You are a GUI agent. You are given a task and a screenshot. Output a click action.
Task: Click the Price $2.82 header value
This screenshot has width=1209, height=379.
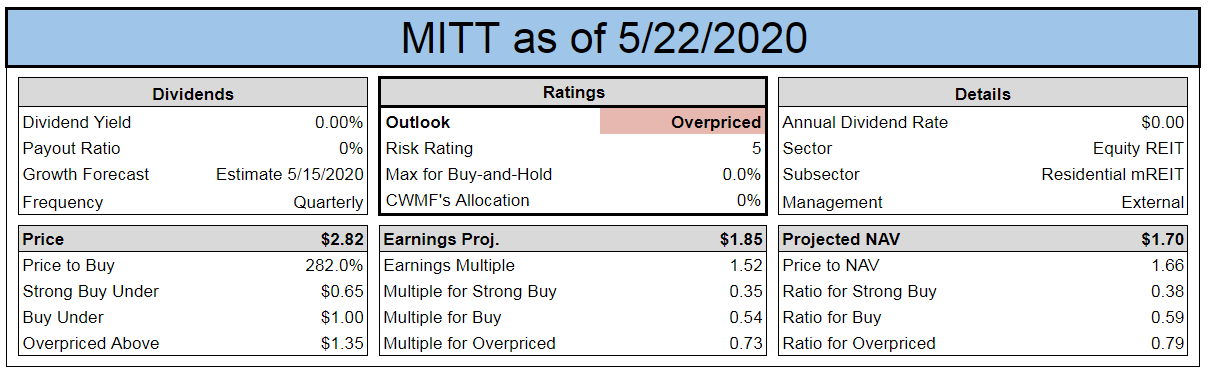point(343,240)
